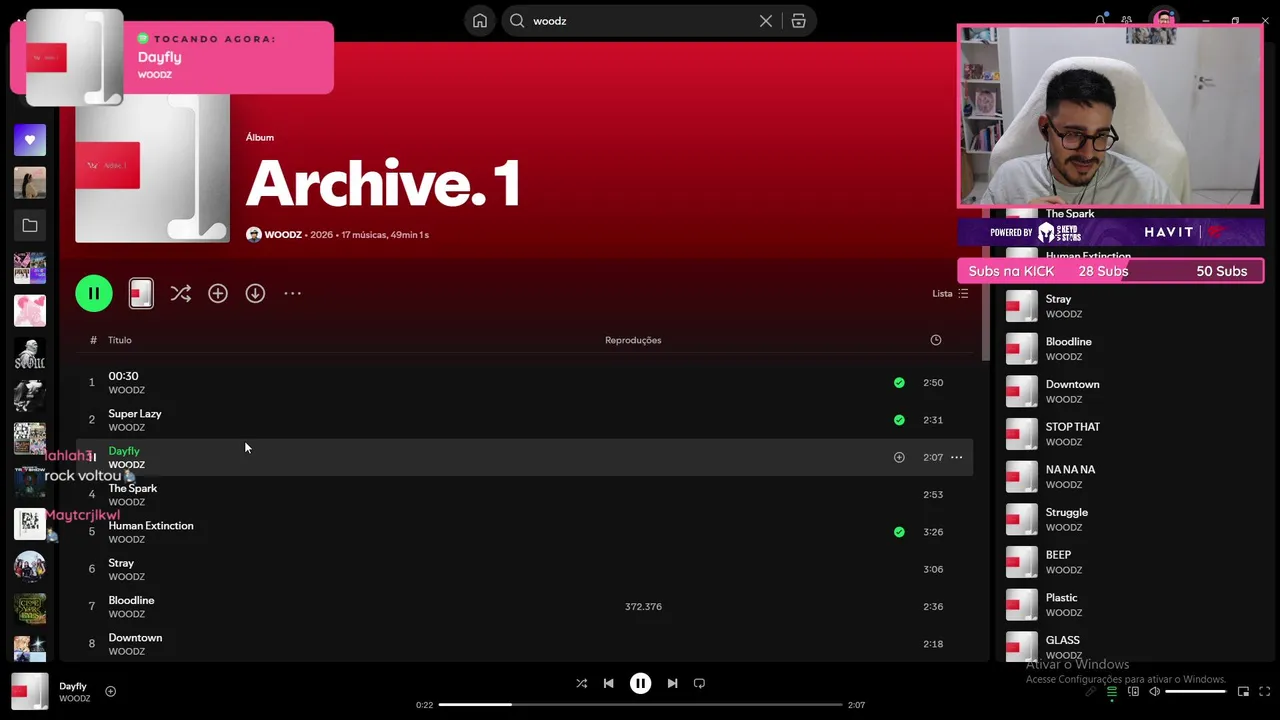Toggle the queue panel icon
Viewport: 1280px width, 720px height.
click(x=1111, y=691)
